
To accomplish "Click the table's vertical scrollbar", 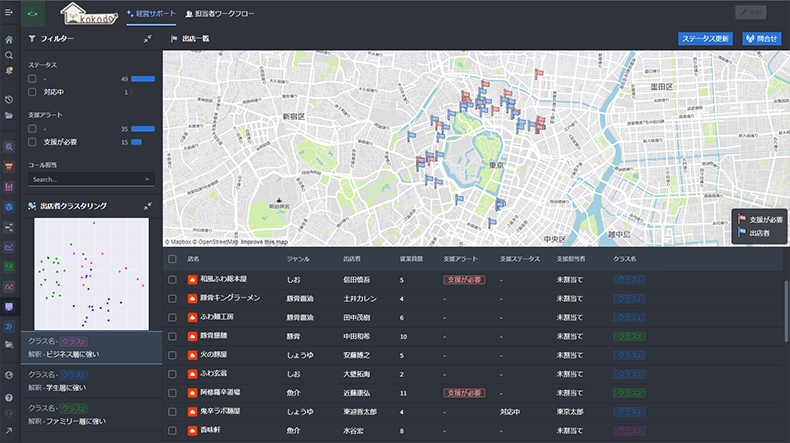I will click(786, 311).
